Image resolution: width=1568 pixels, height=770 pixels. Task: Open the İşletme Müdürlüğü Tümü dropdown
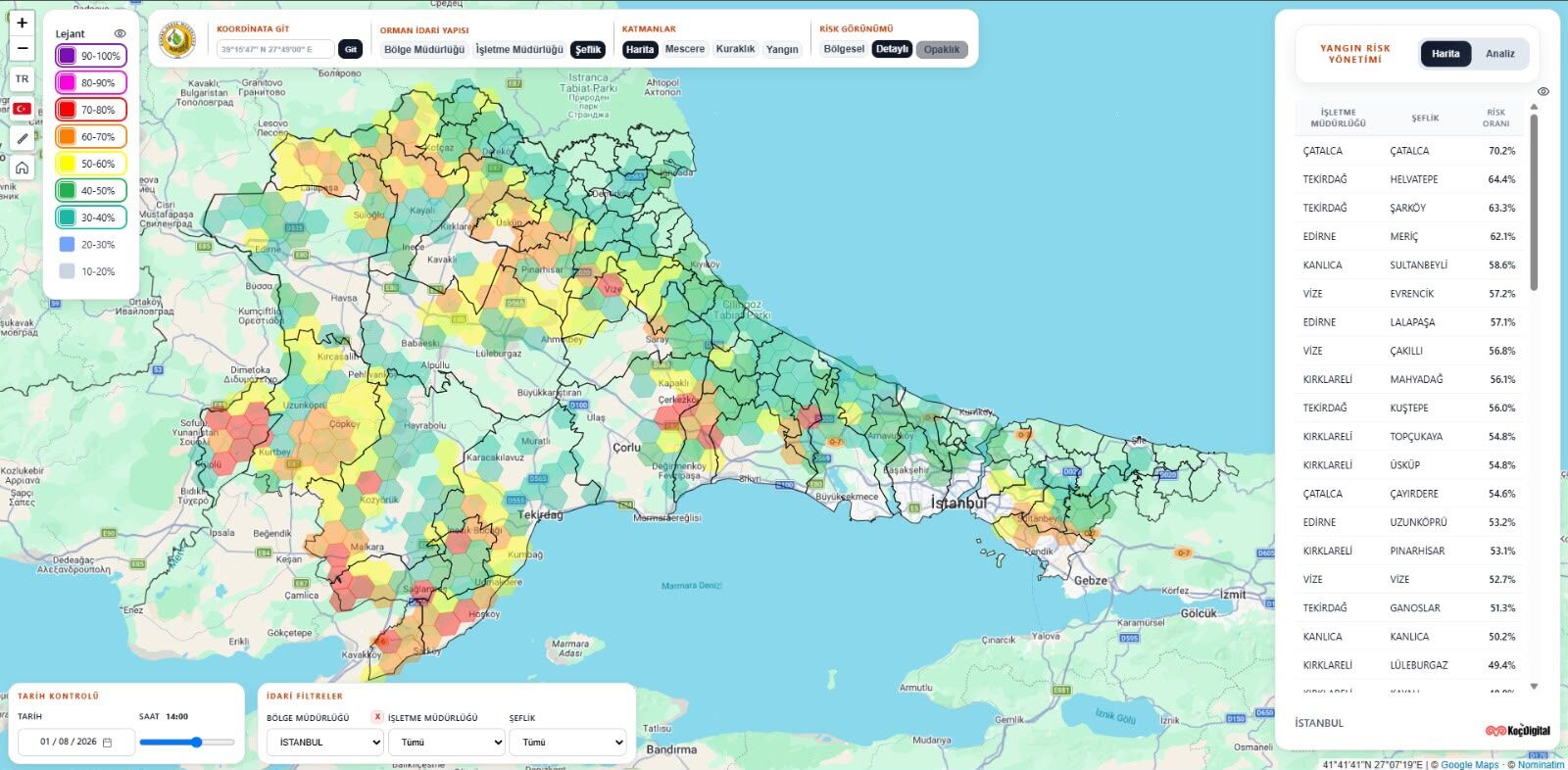pyautogui.click(x=446, y=743)
